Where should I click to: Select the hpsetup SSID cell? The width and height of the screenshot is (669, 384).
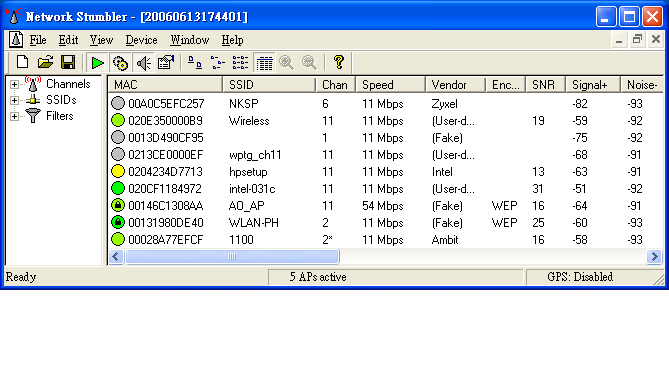point(248,172)
